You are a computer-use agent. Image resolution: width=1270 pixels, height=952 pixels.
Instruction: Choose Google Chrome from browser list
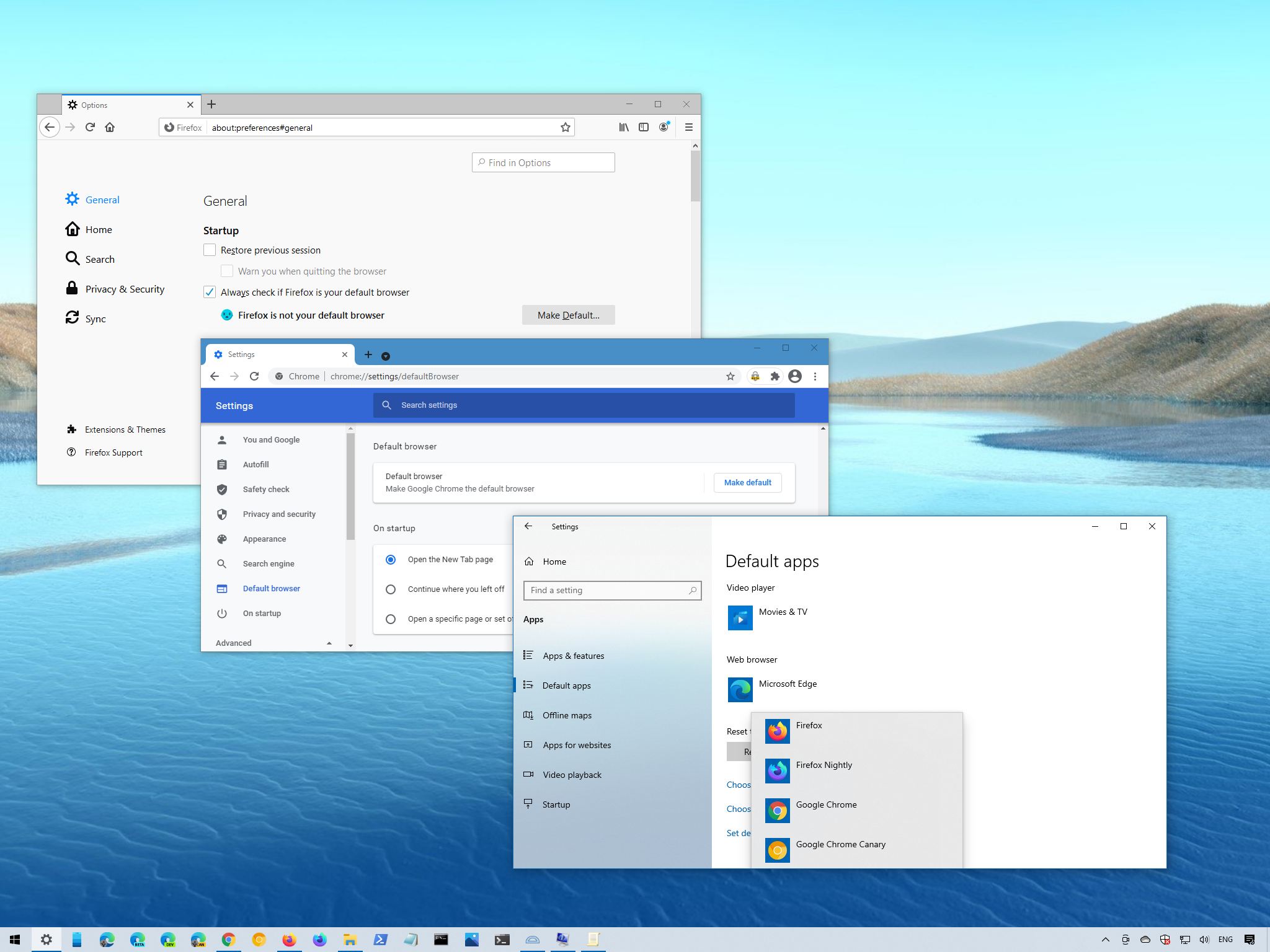(x=857, y=811)
